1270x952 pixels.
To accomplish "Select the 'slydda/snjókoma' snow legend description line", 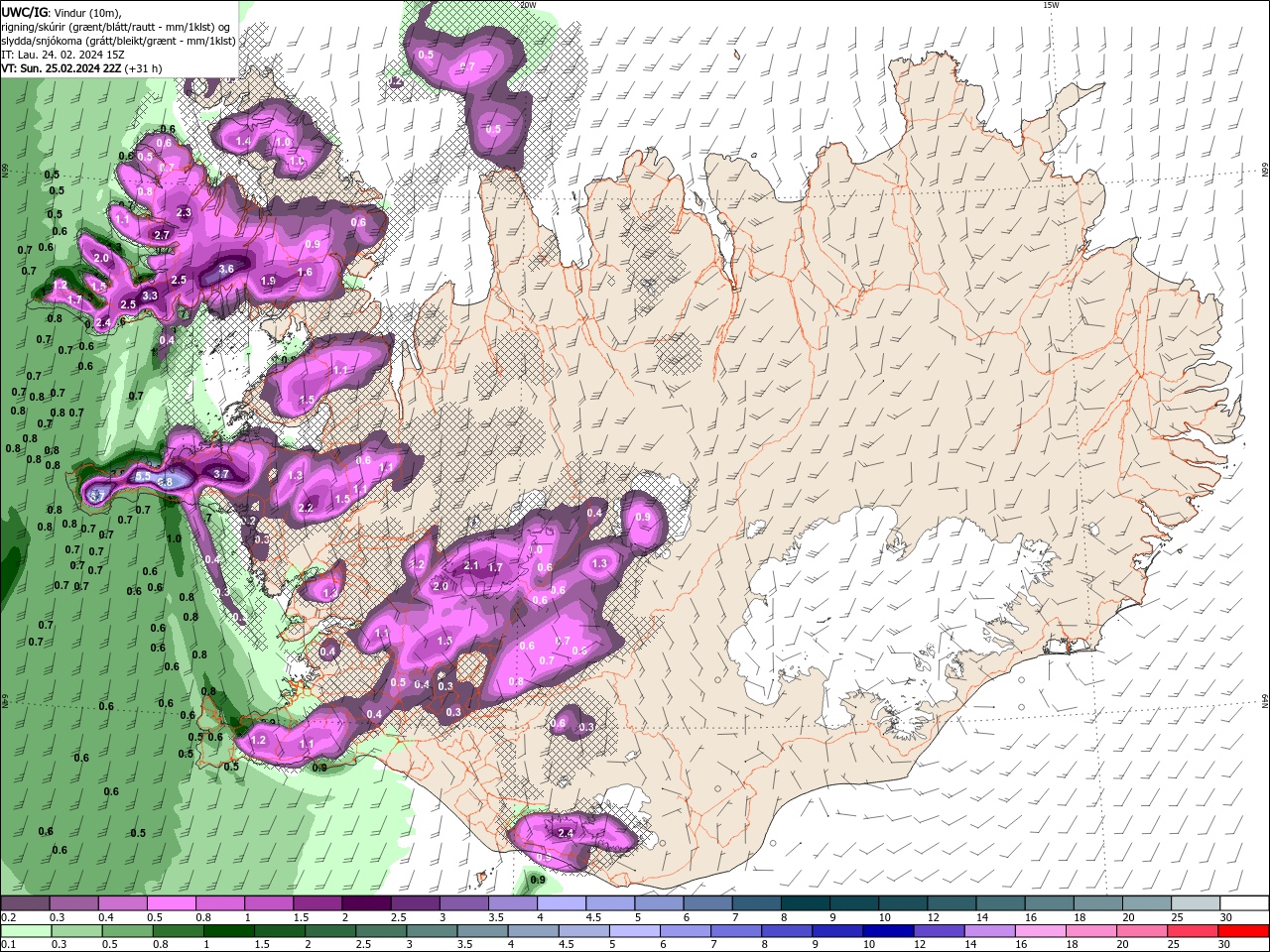I will tap(118, 41).
